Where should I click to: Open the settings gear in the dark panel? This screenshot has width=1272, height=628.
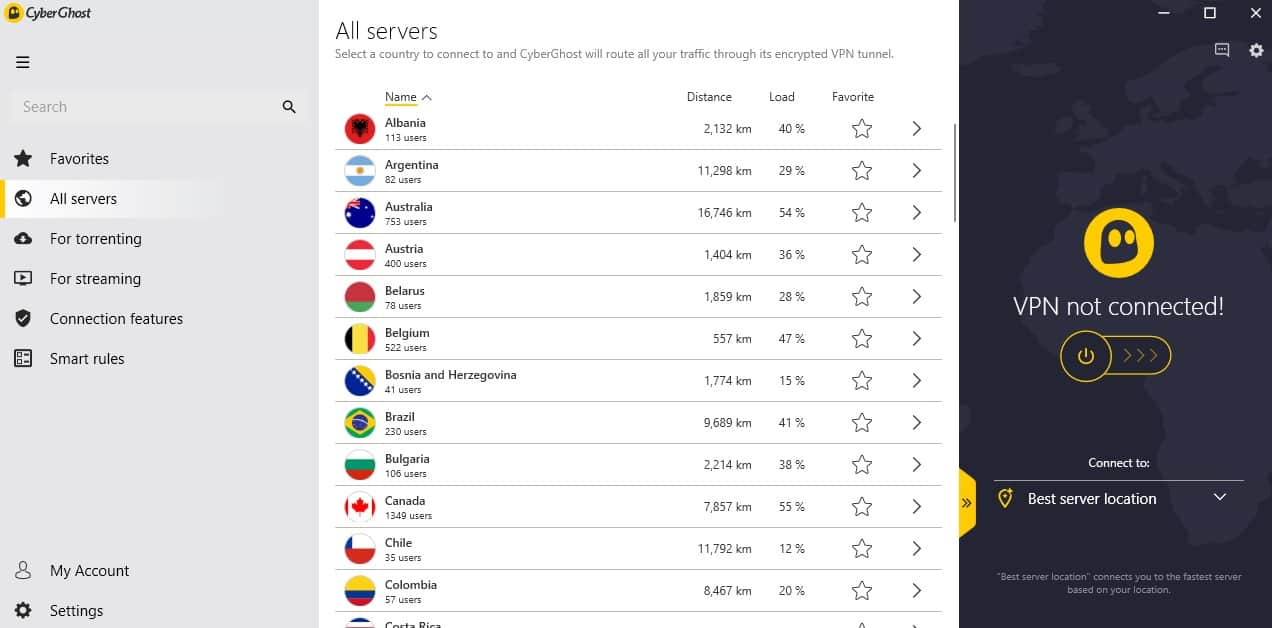point(1256,50)
